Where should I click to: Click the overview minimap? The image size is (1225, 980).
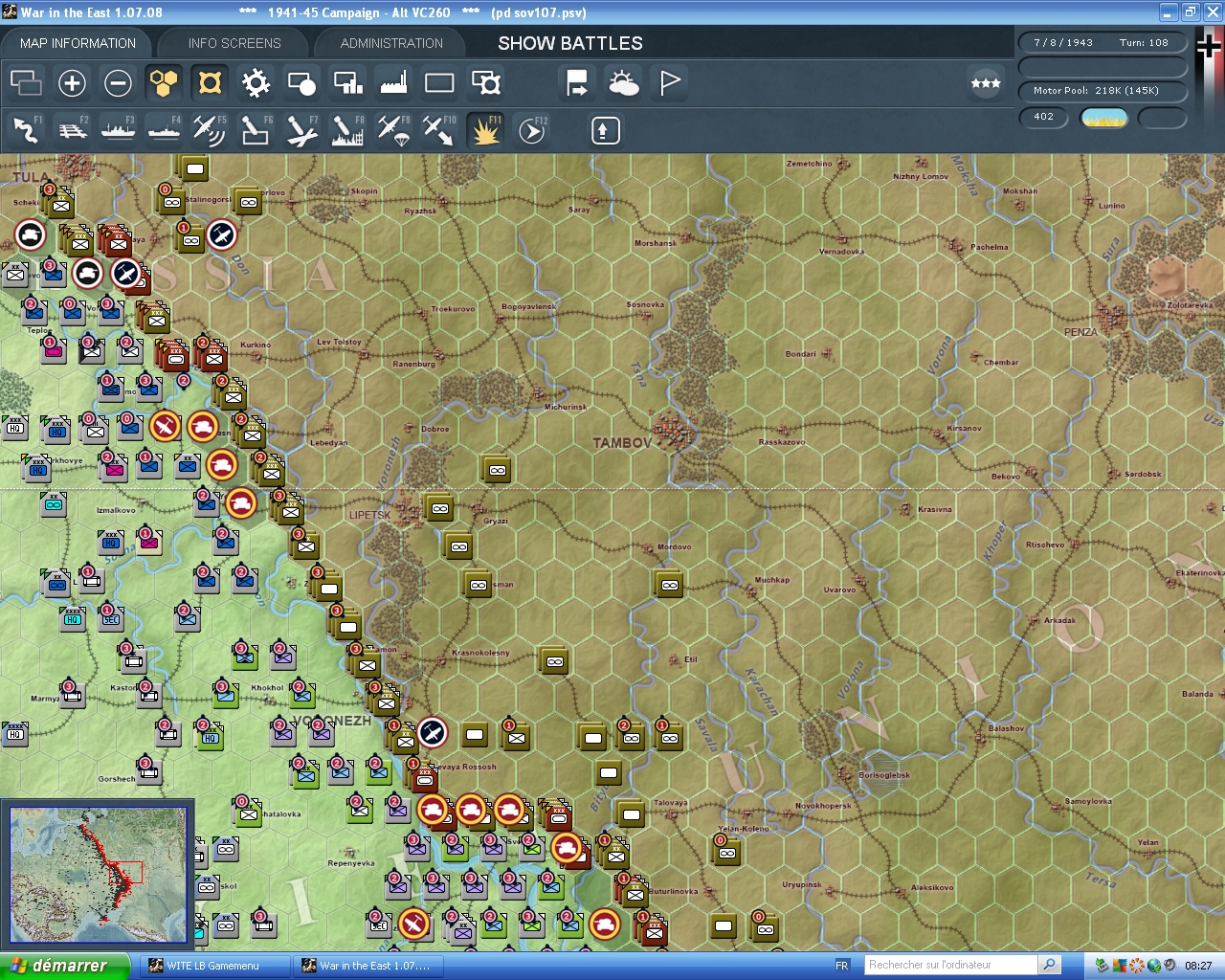[98, 875]
